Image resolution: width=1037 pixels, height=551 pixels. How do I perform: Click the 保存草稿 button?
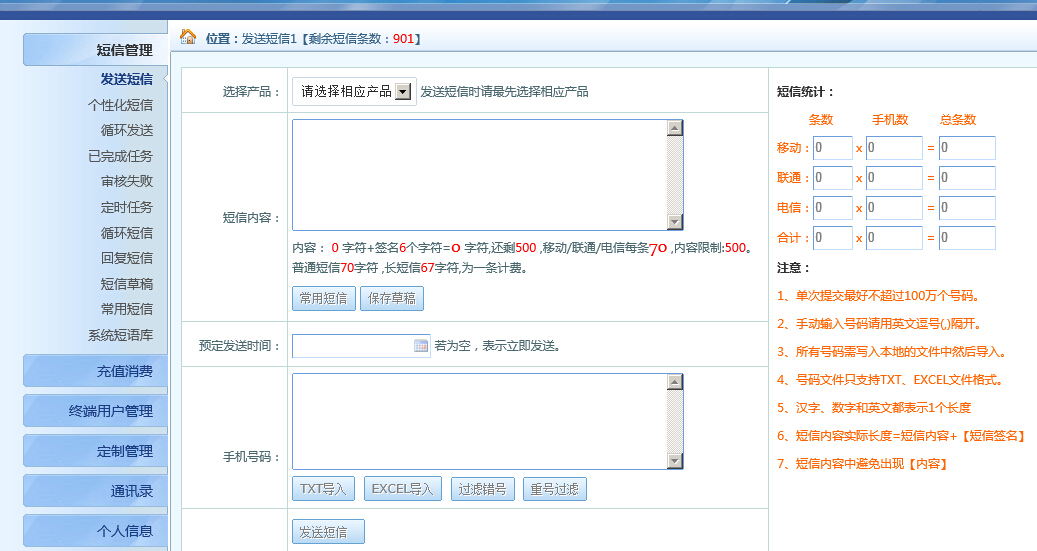coord(392,298)
